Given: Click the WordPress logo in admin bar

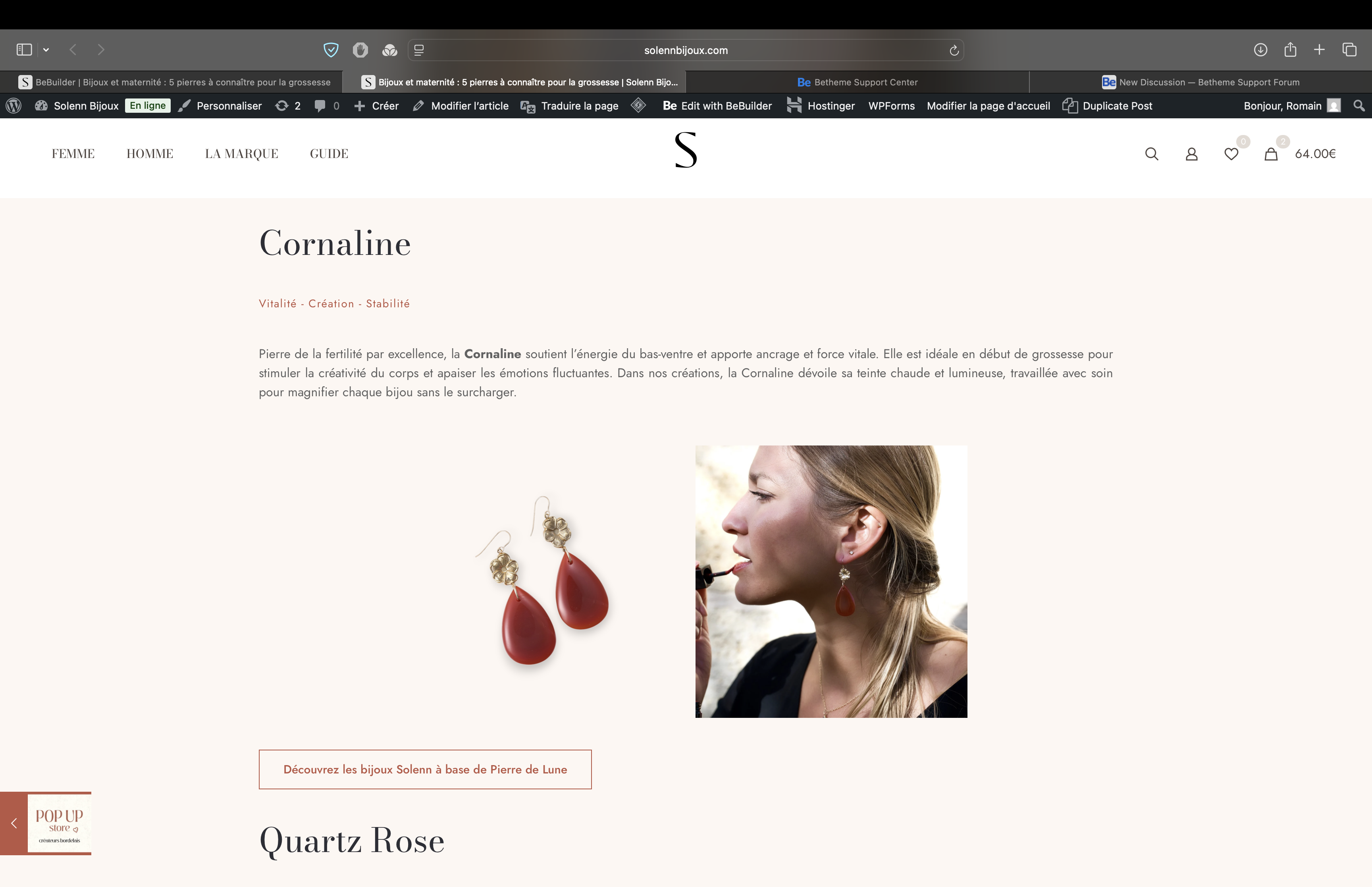Looking at the screenshot, I should (x=14, y=105).
